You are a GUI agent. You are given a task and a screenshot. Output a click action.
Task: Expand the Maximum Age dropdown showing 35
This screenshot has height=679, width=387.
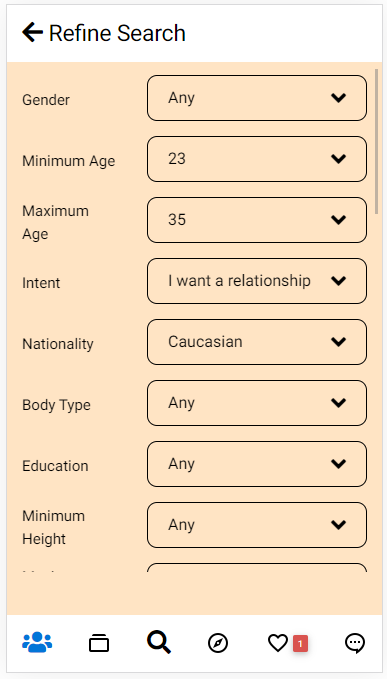coord(257,220)
